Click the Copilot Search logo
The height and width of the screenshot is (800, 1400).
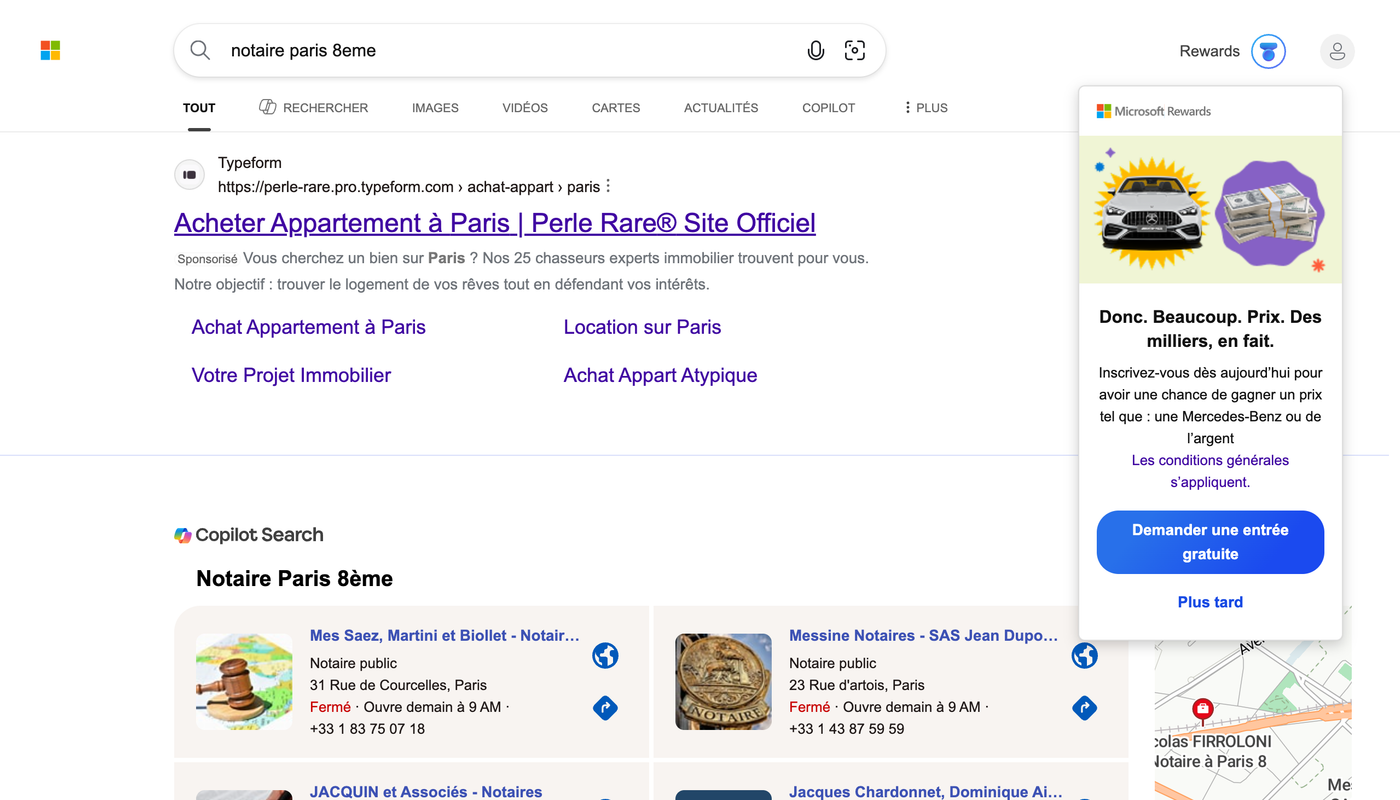[249, 535]
